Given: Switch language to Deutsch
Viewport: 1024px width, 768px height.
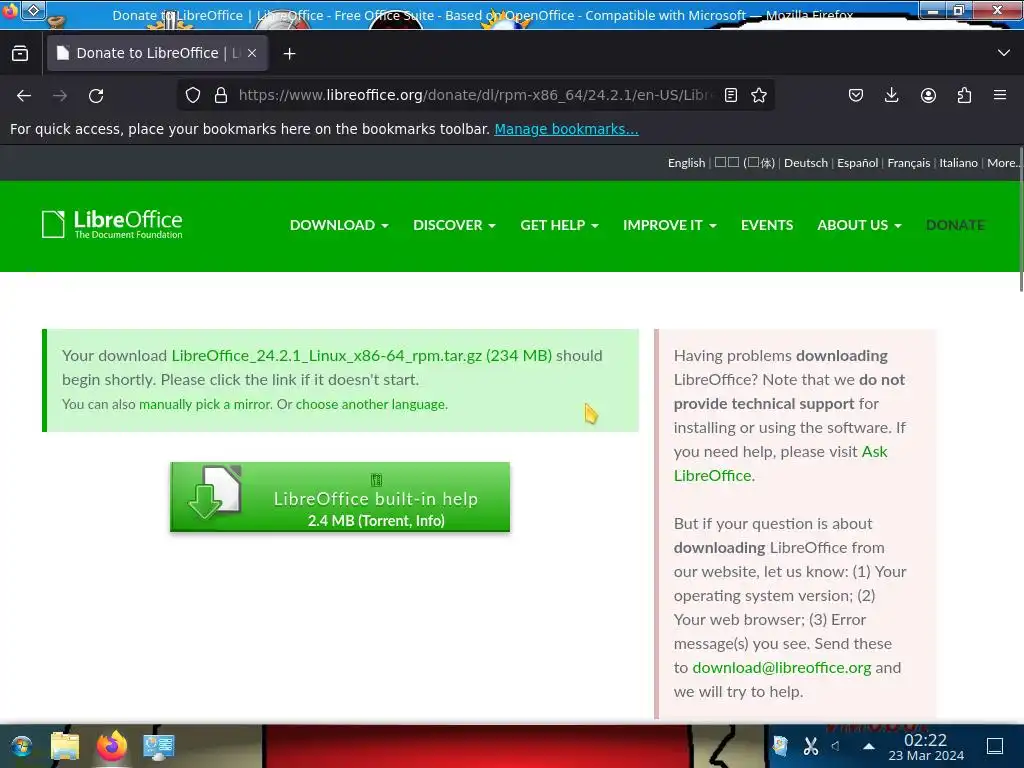Looking at the screenshot, I should 806,163.
